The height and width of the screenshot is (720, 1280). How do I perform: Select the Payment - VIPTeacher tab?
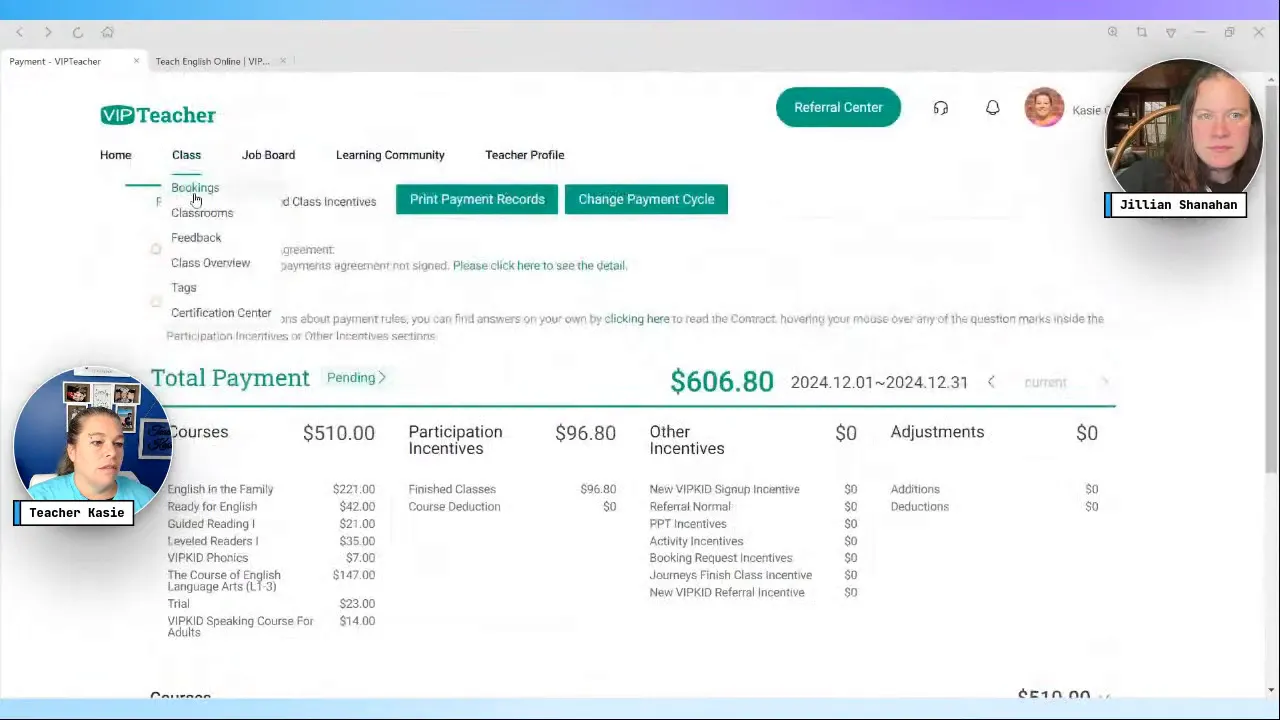55,61
